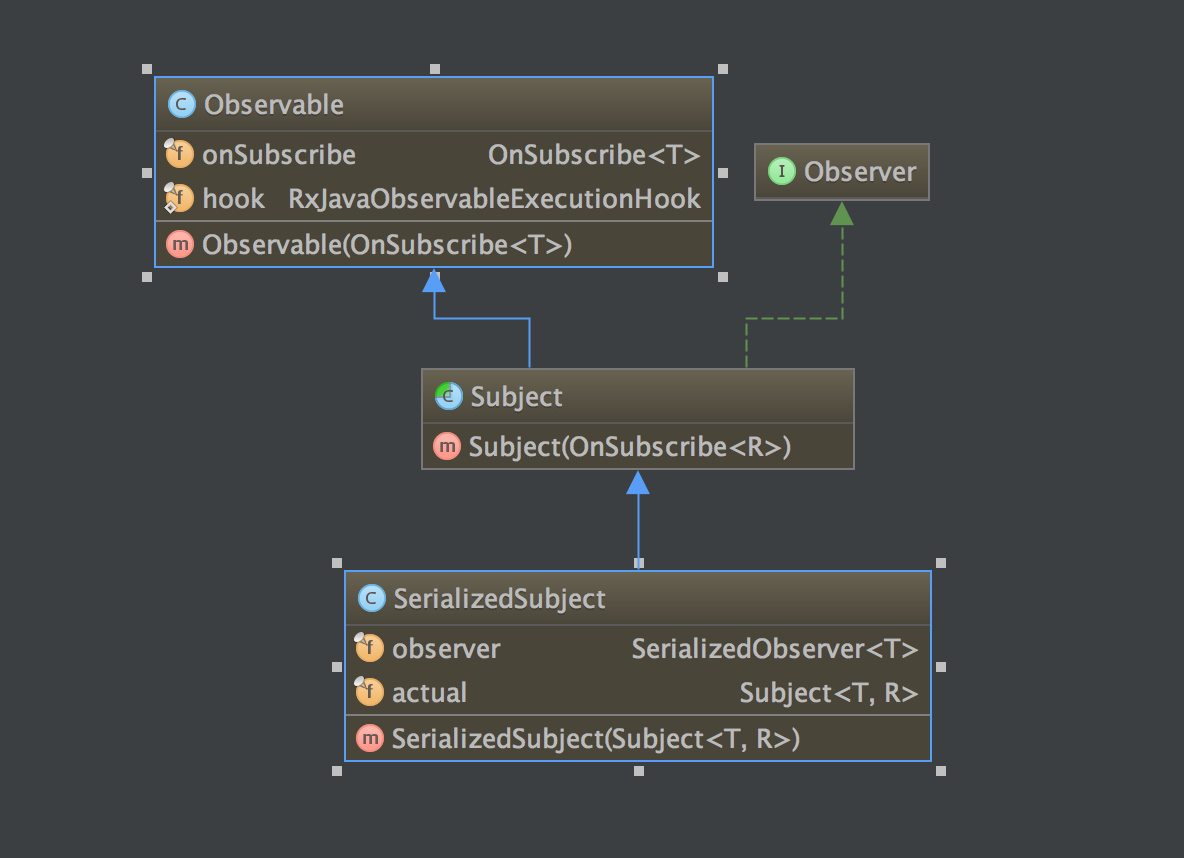Select the Observable class title
This screenshot has width=1184, height=858.
tap(273, 104)
